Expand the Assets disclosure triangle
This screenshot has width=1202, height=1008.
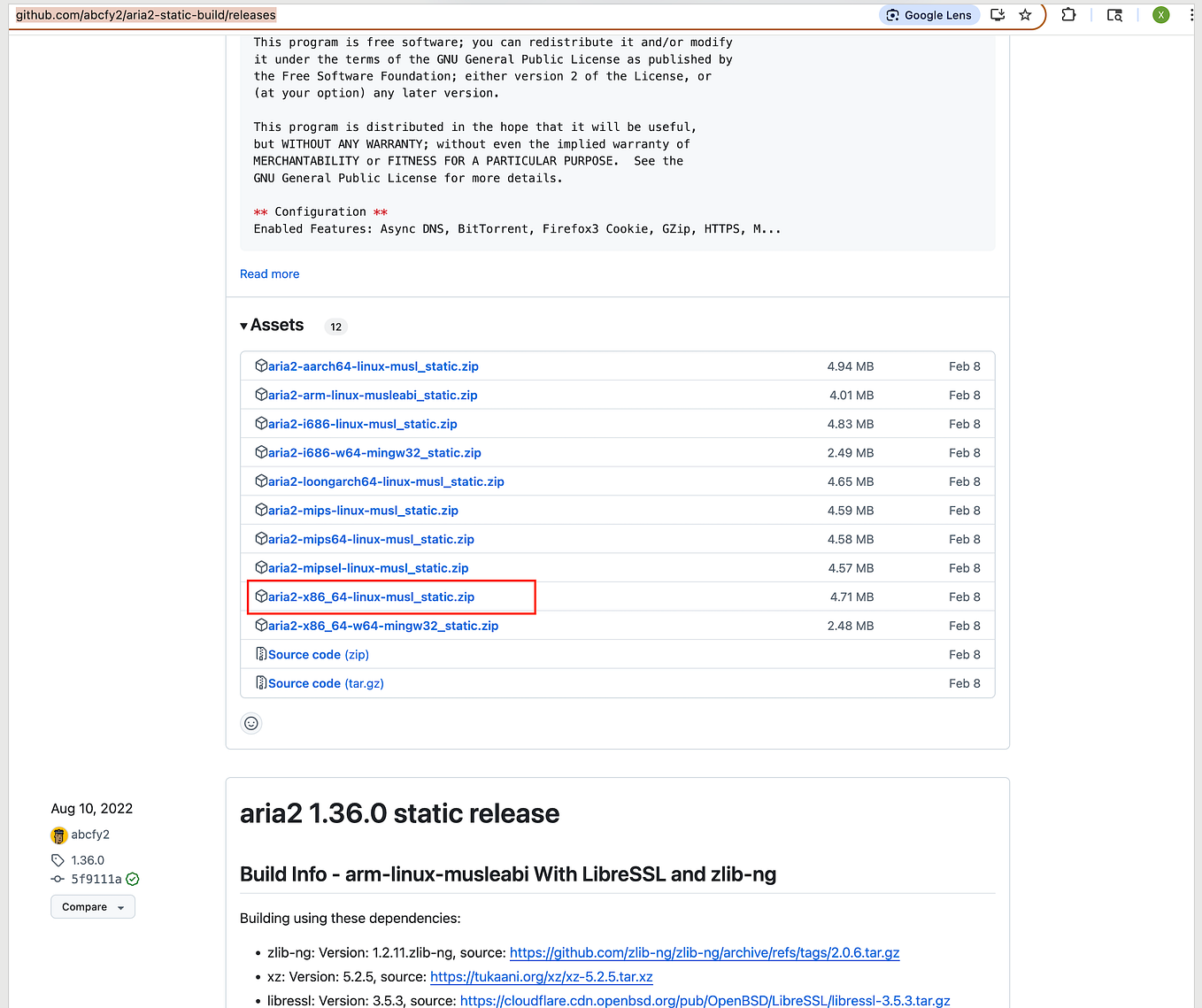click(x=243, y=325)
